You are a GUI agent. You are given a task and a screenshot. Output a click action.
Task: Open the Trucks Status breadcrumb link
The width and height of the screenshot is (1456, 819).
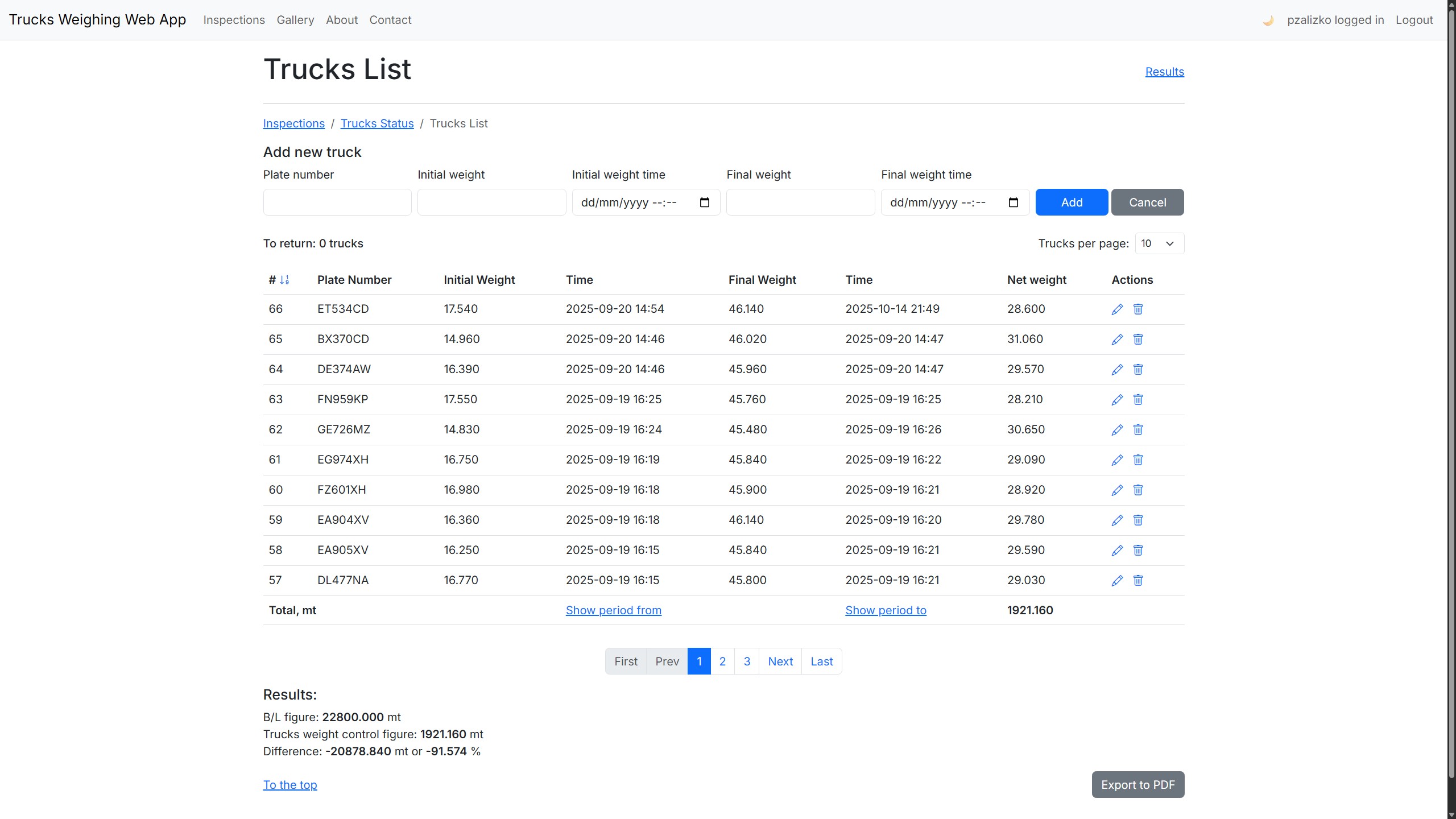[377, 123]
